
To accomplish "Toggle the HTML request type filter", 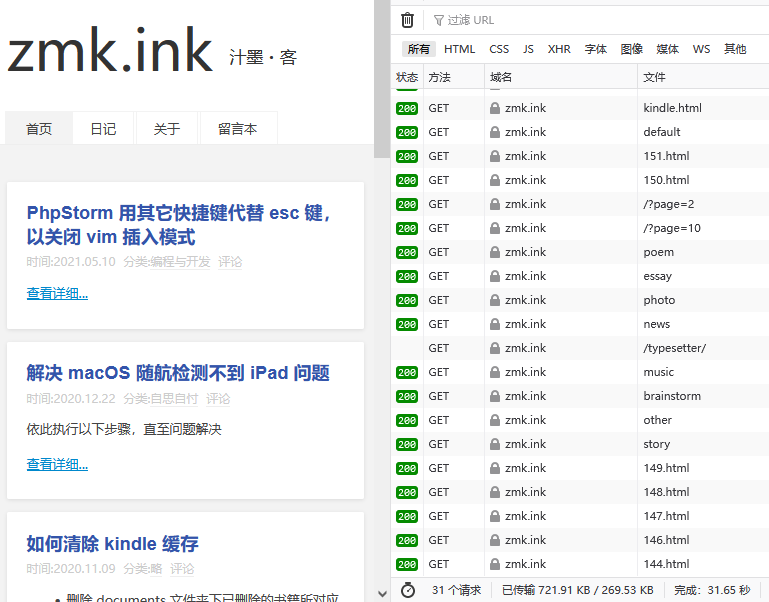I will click(x=459, y=49).
